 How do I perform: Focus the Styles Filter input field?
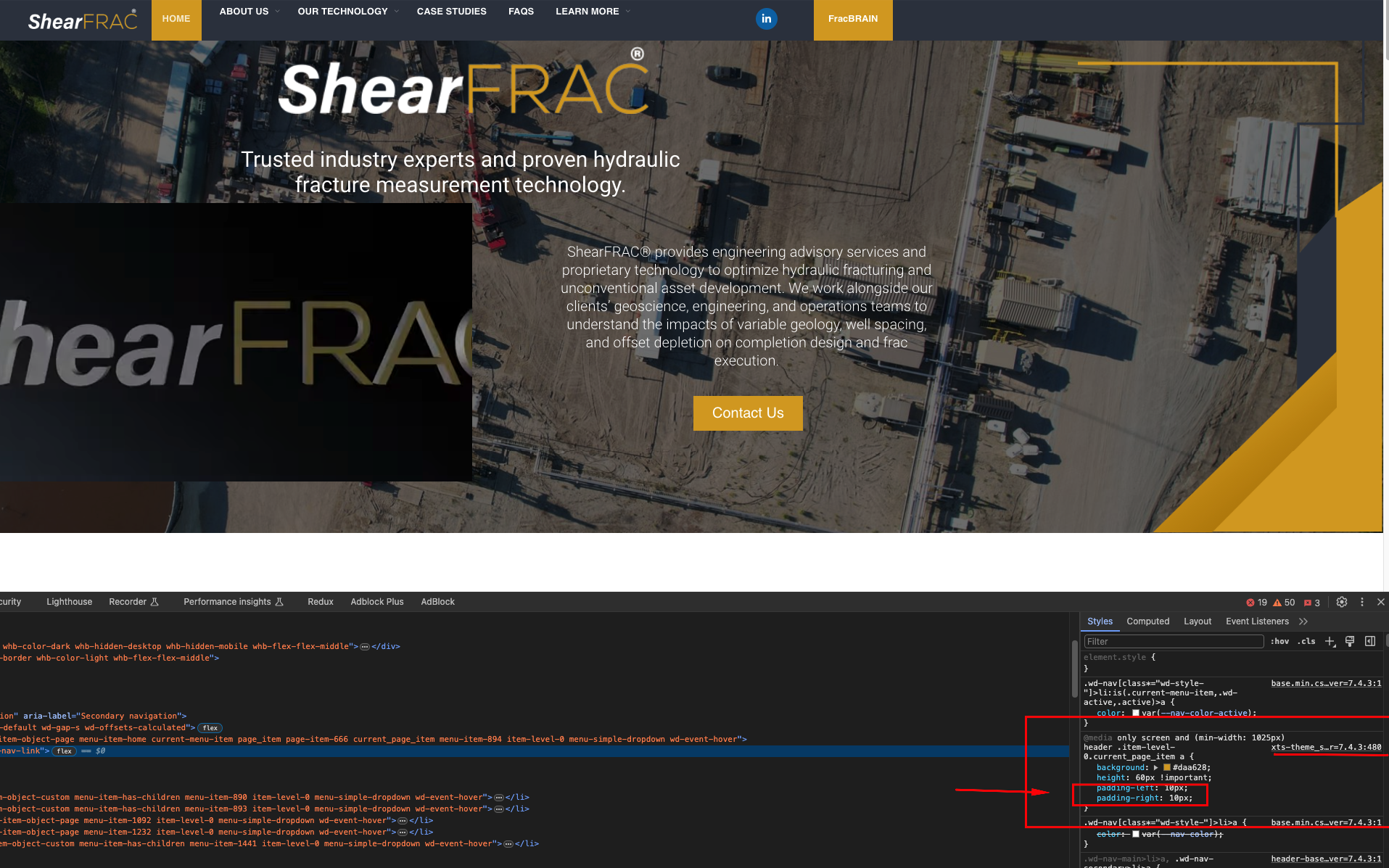coord(1174,641)
